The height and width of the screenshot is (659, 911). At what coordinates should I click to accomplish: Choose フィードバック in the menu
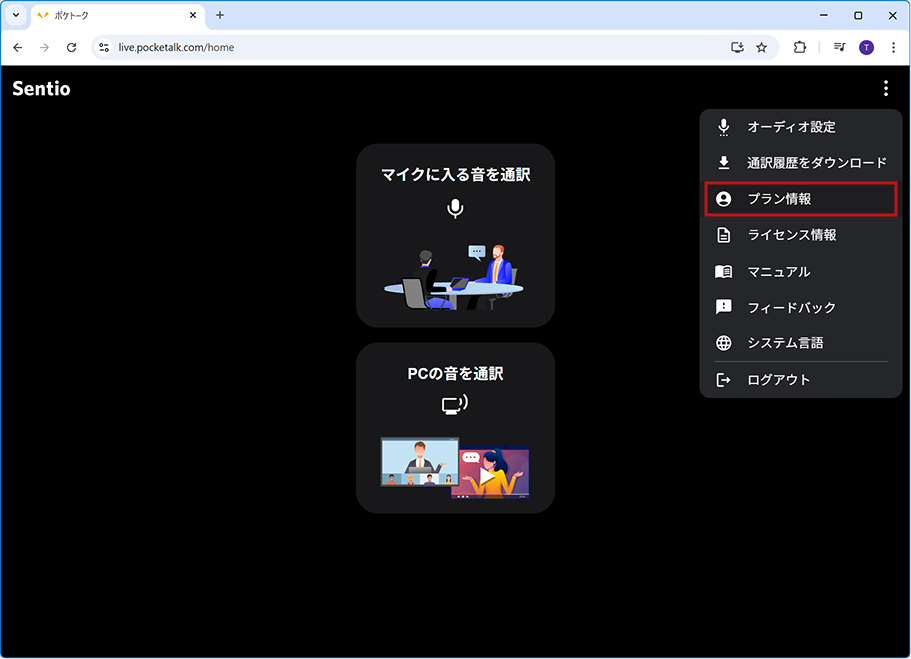[801, 307]
